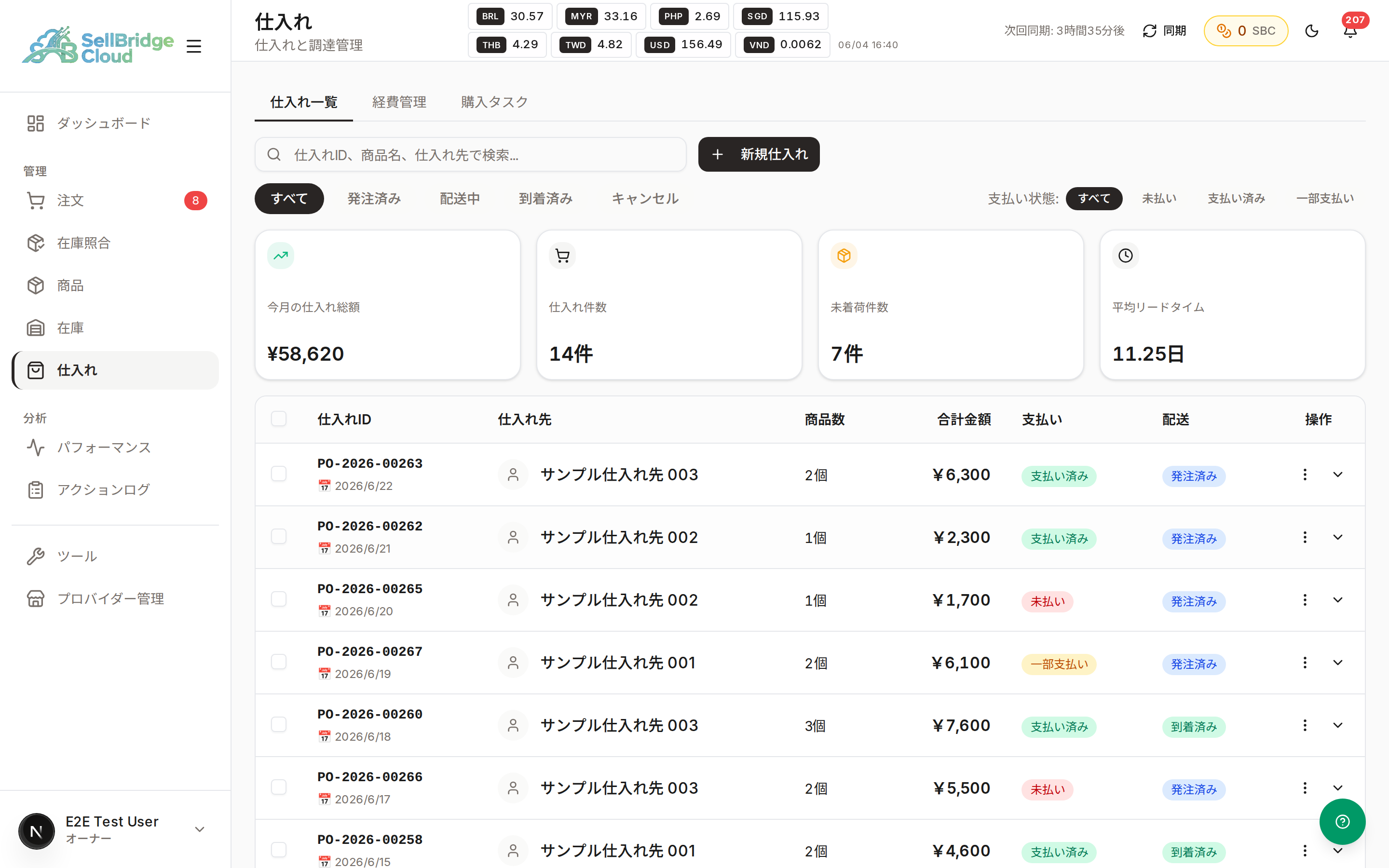
Task: Filter payment status by 一部支払い
Action: tap(1325, 199)
